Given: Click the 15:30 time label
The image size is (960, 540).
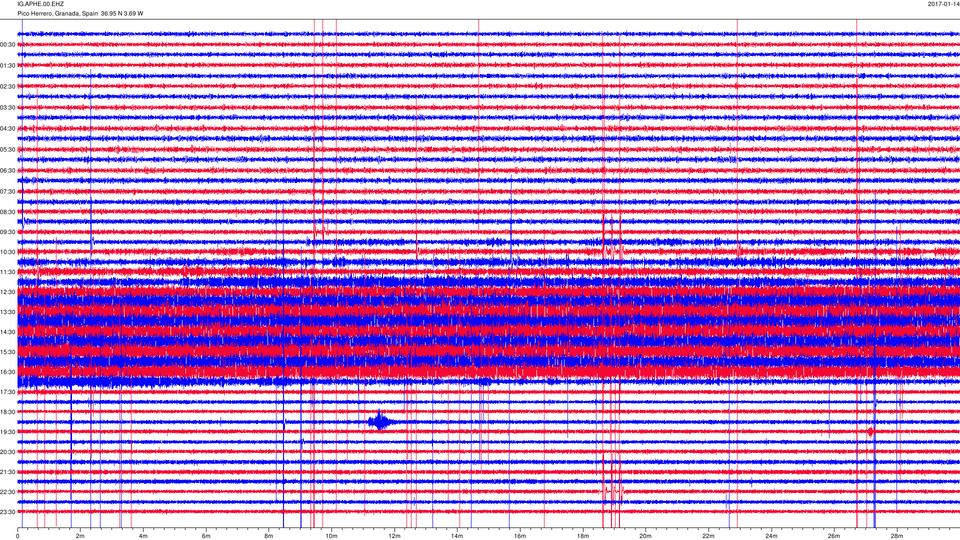Looking at the screenshot, I should pos(8,352).
